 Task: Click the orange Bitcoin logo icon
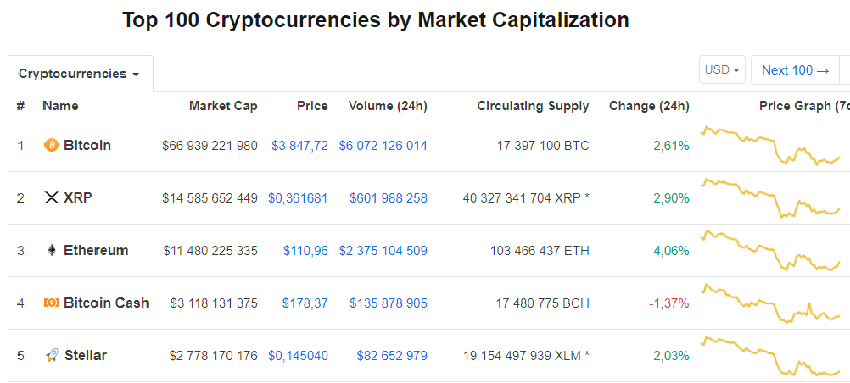point(51,145)
